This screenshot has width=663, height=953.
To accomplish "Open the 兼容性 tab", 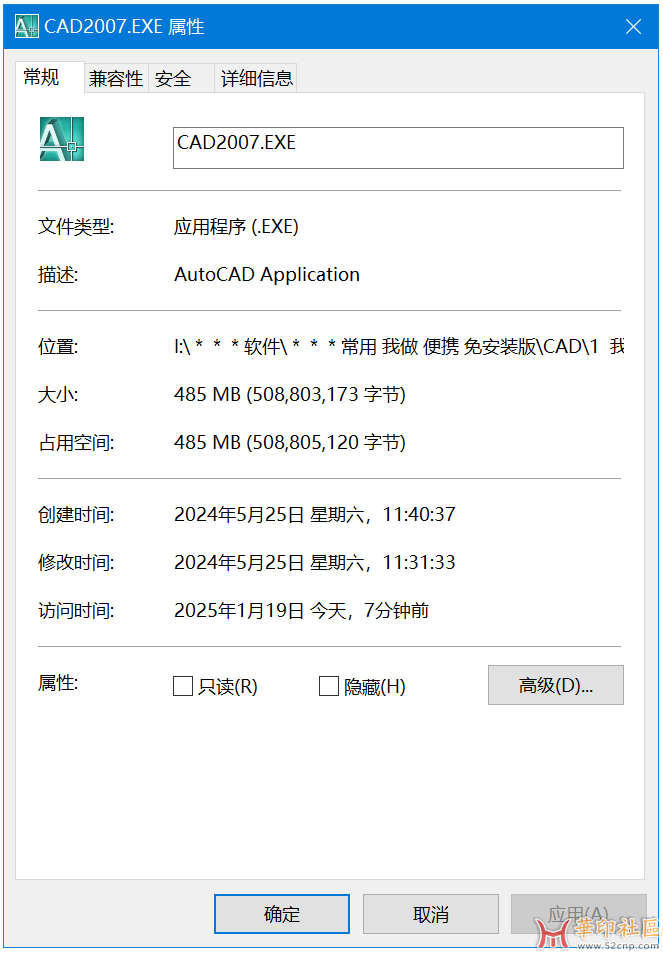I will click(x=116, y=78).
